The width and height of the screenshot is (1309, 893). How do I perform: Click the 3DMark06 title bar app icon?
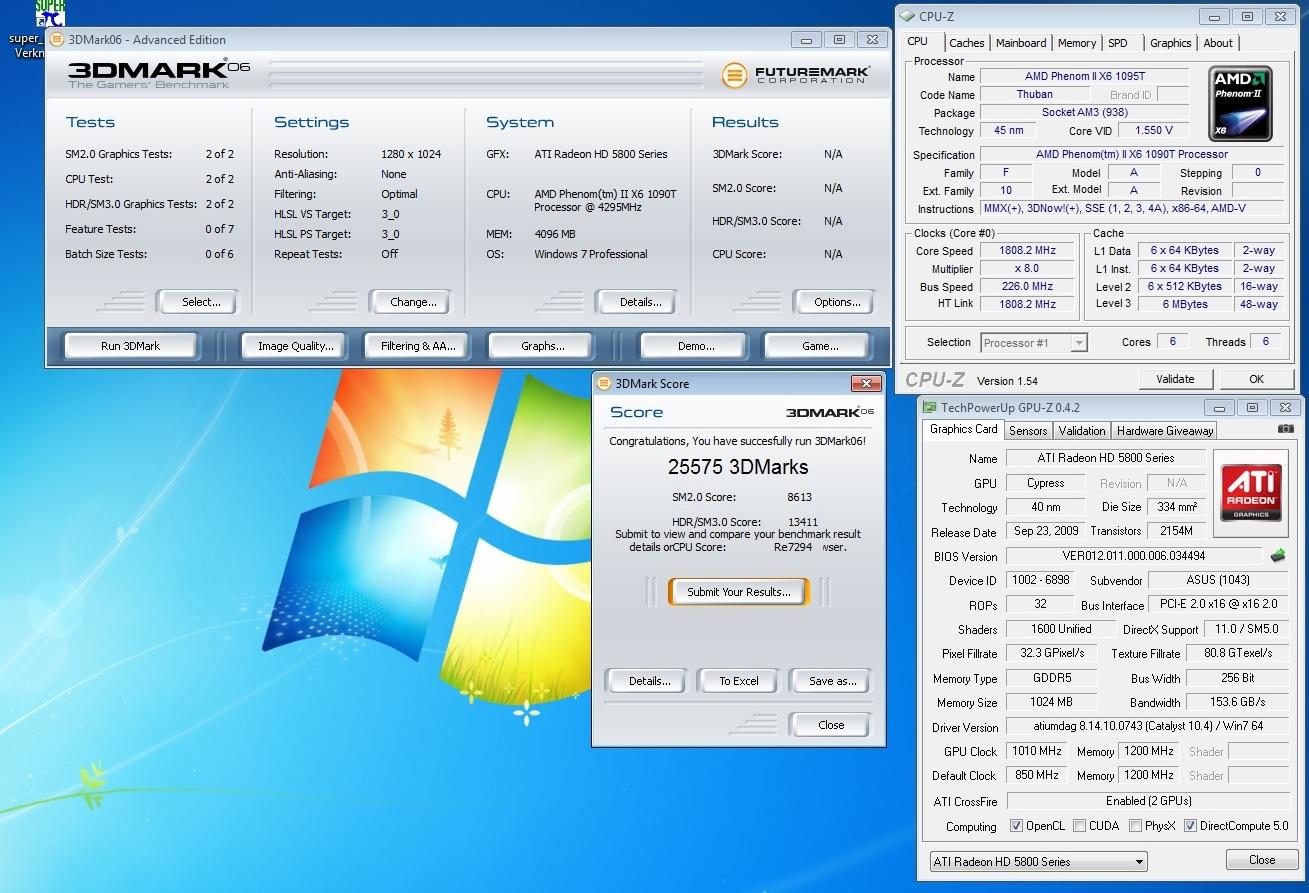tap(57, 39)
